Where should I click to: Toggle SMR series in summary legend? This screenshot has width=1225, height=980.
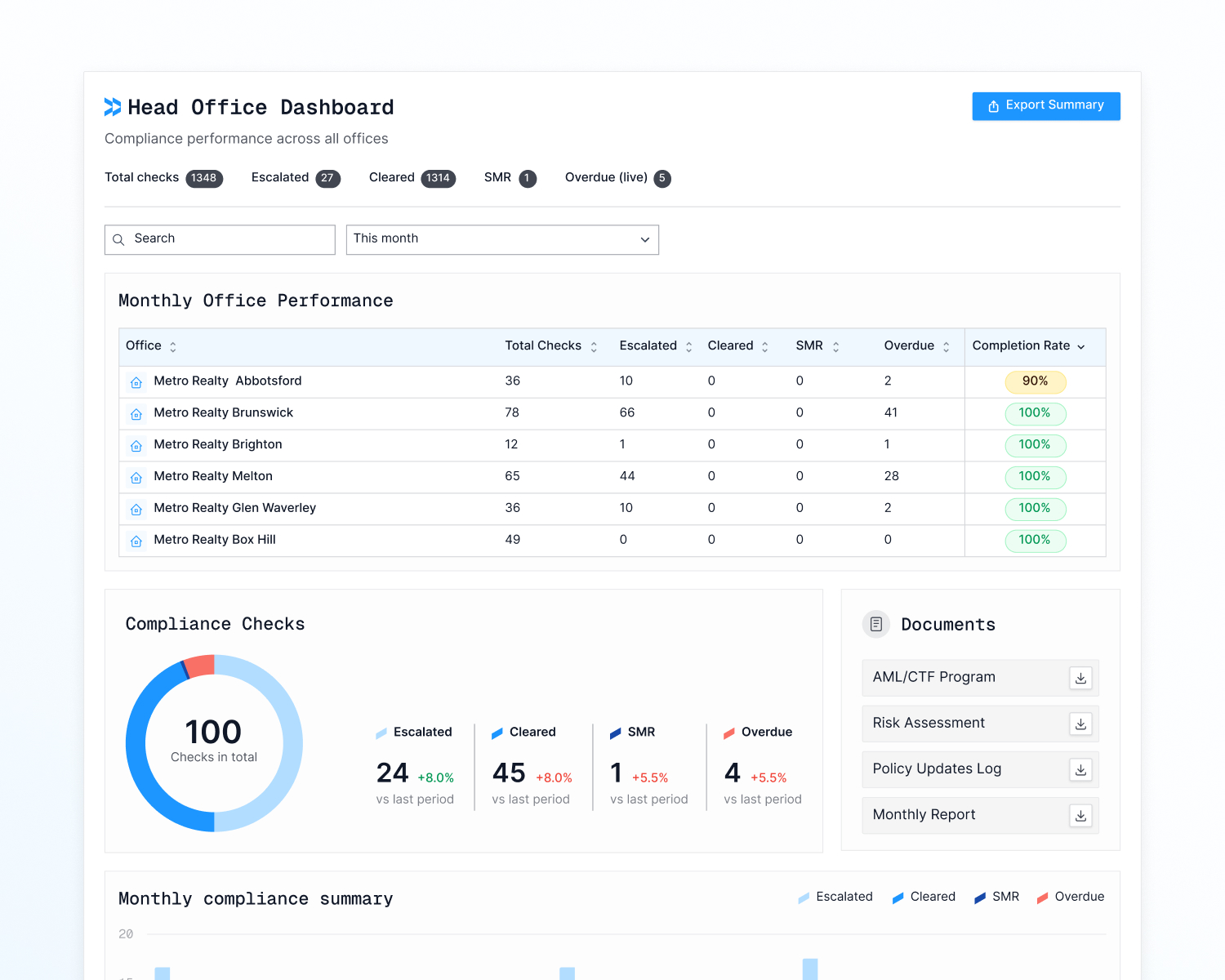(996, 898)
